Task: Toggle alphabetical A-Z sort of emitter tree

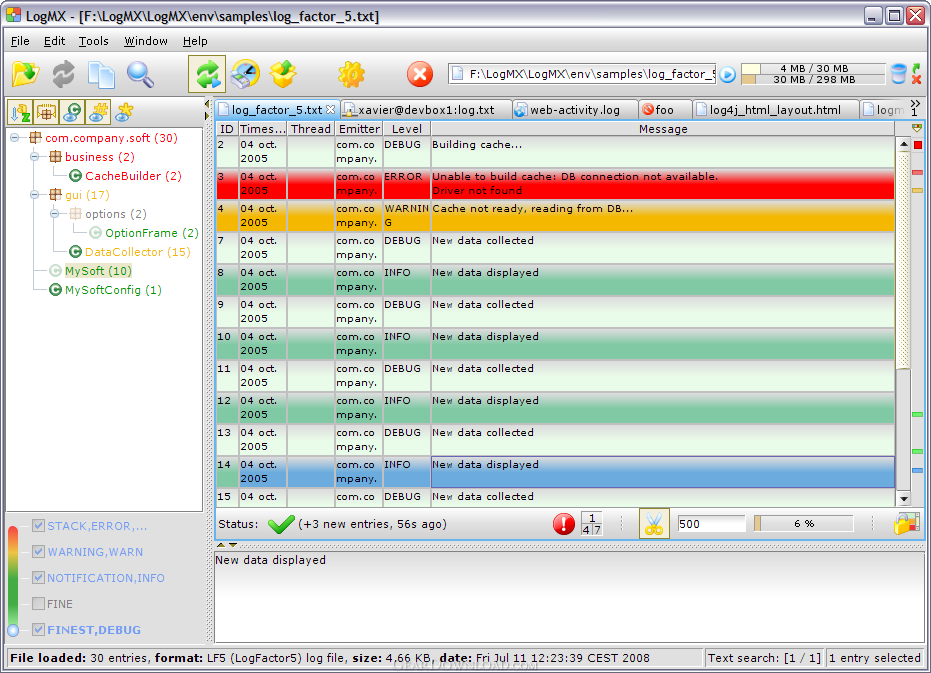Action: (20, 112)
